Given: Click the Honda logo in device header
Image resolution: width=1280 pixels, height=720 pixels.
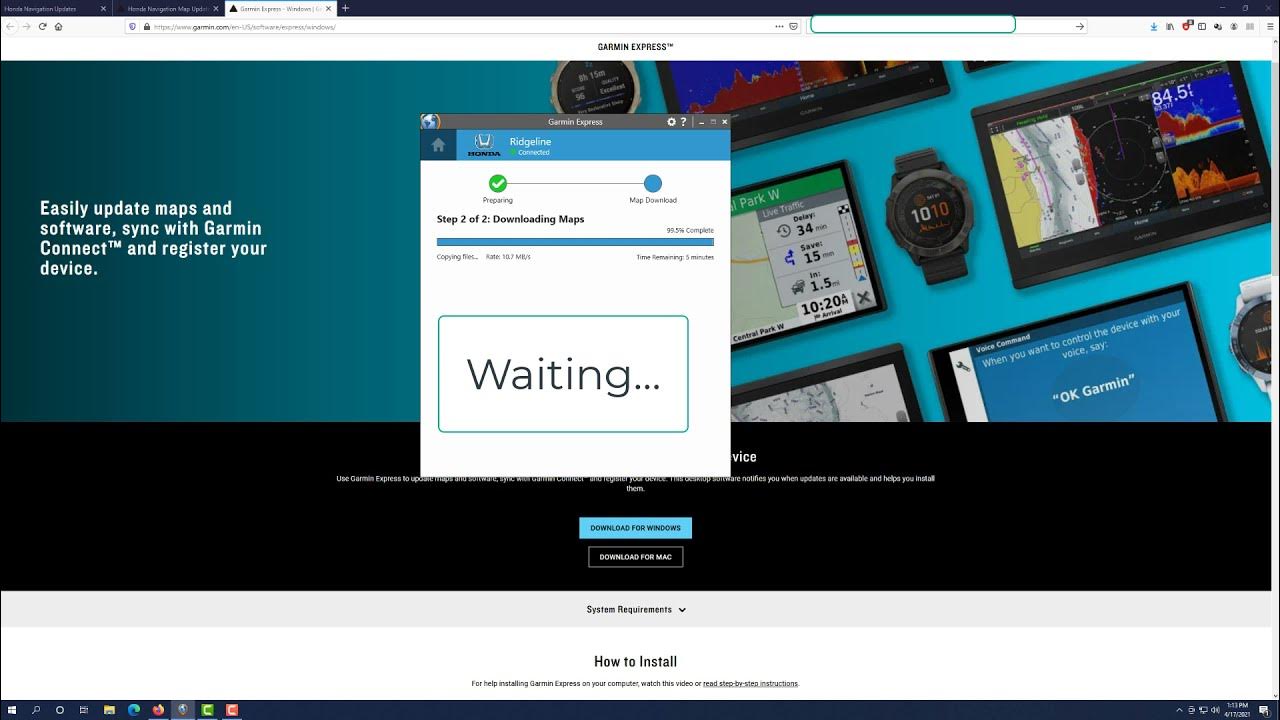Looking at the screenshot, I should 484,145.
